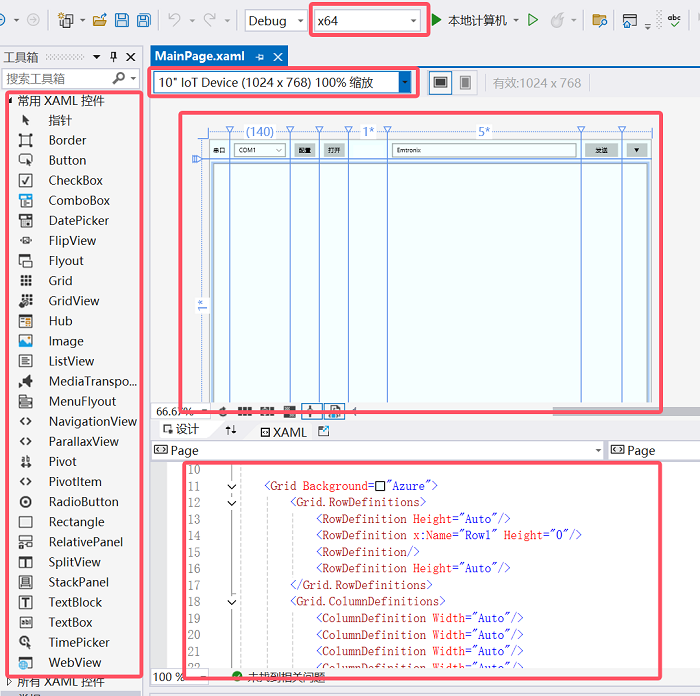
Task: Toggle artboard background button
Action: tap(290, 411)
